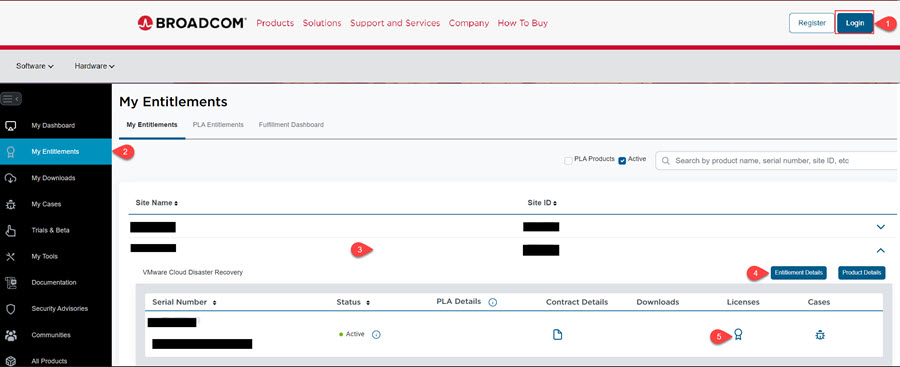Image resolution: width=900 pixels, height=367 pixels.
Task: Click the My Downloads cloud icon
Action: [10, 178]
